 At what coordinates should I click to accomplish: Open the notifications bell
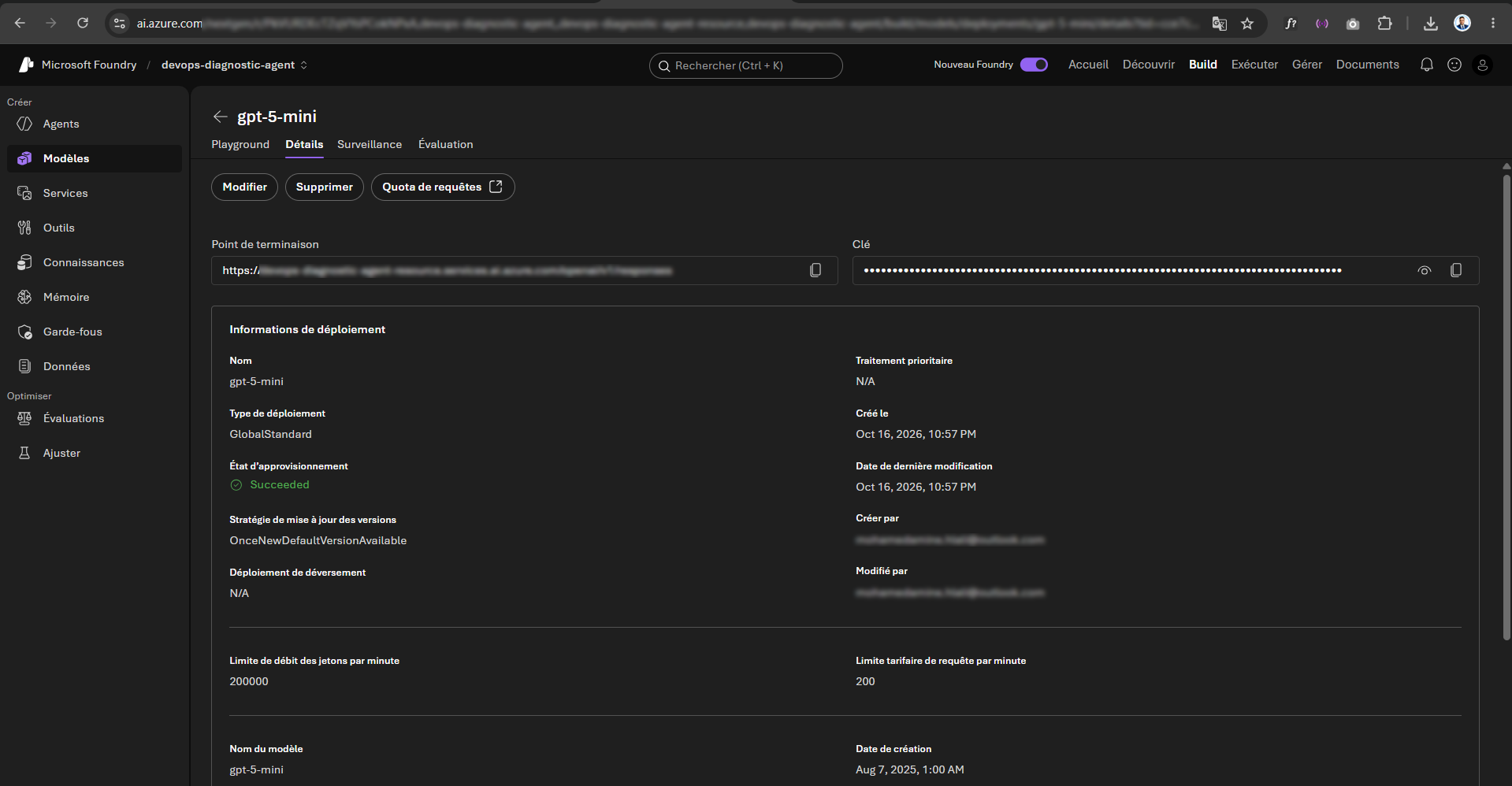(1426, 65)
